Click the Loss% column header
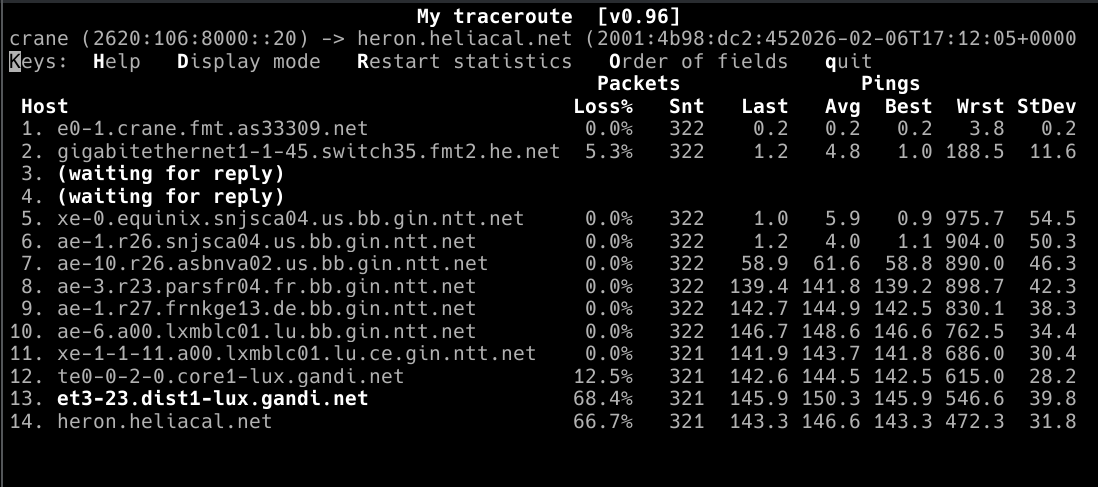 [x=603, y=106]
